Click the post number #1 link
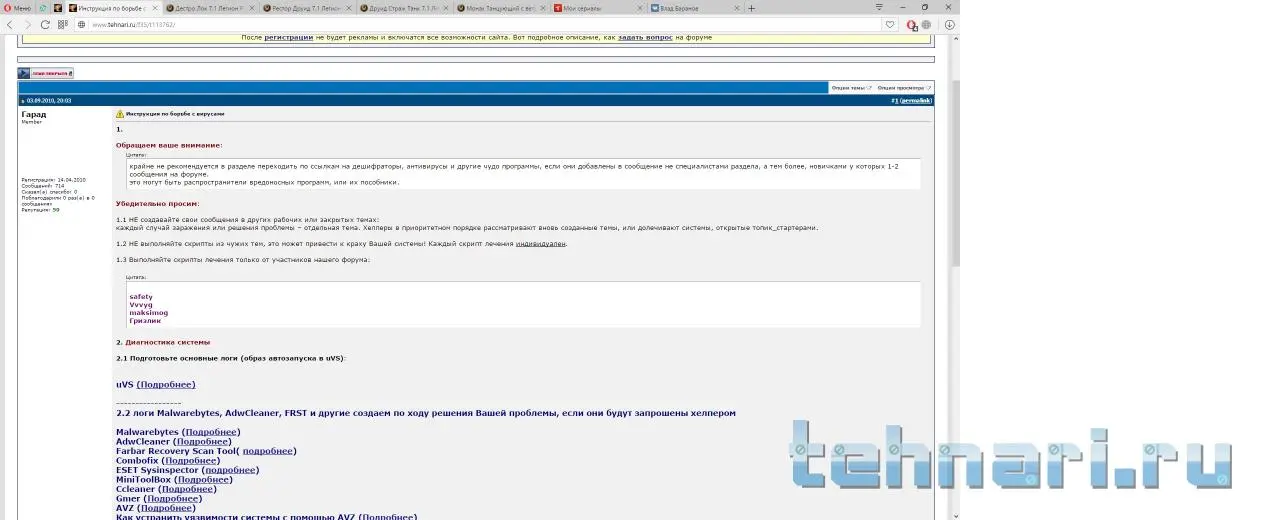 coord(894,100)
